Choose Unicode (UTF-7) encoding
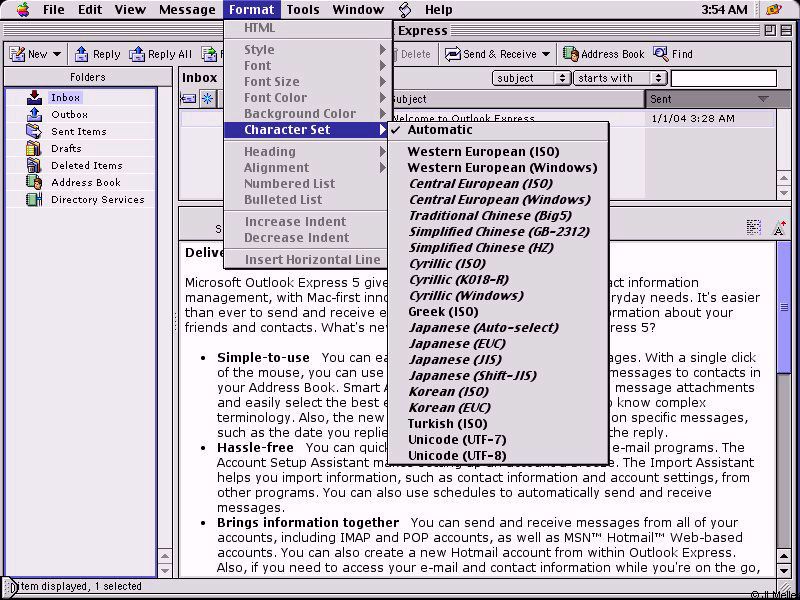The height and width of the screenshot is (600, 800). pyautogui.click(x=498, y=439)
